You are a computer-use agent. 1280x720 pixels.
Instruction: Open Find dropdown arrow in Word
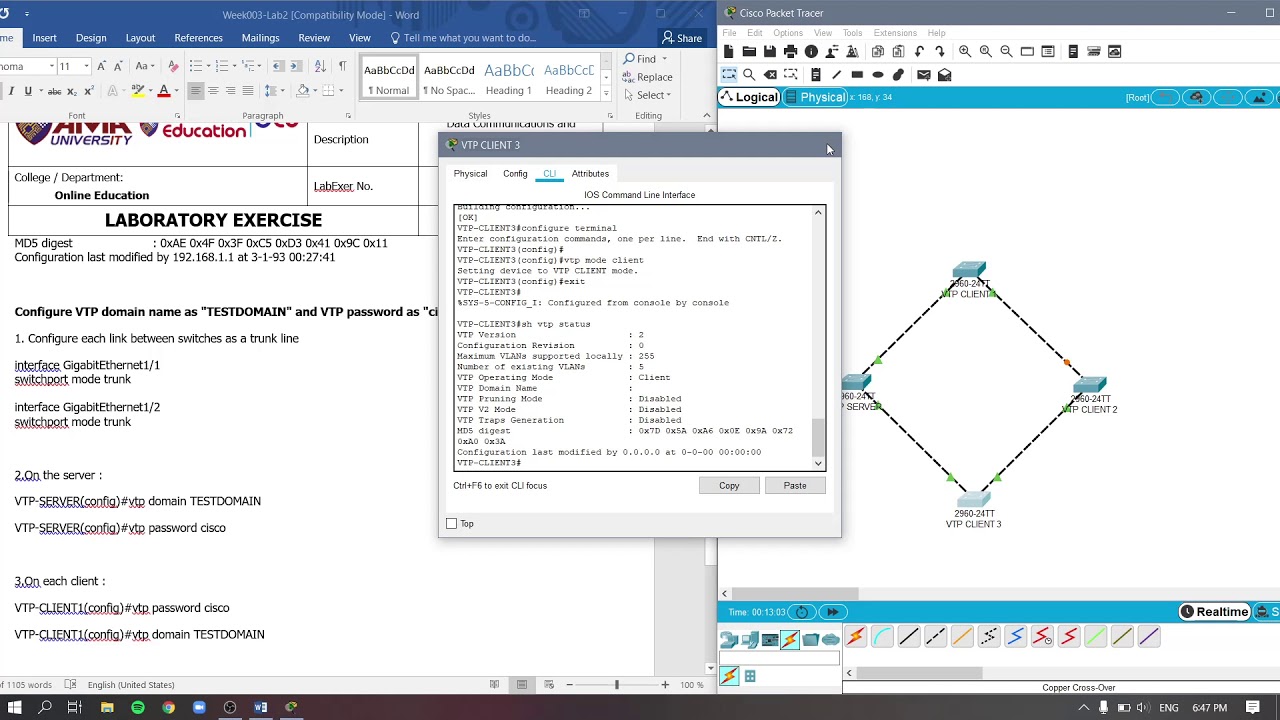(x=664, y=59)
